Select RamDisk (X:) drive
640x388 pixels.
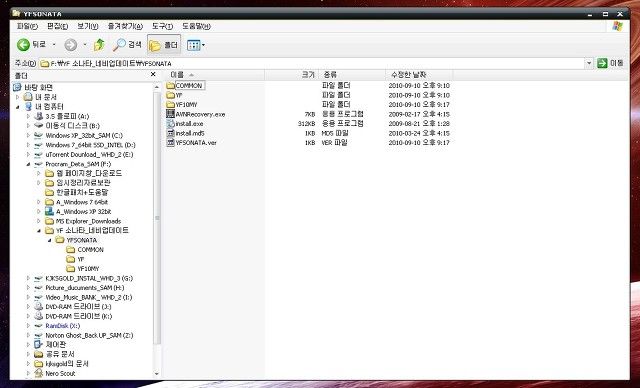tap(62, 326)
